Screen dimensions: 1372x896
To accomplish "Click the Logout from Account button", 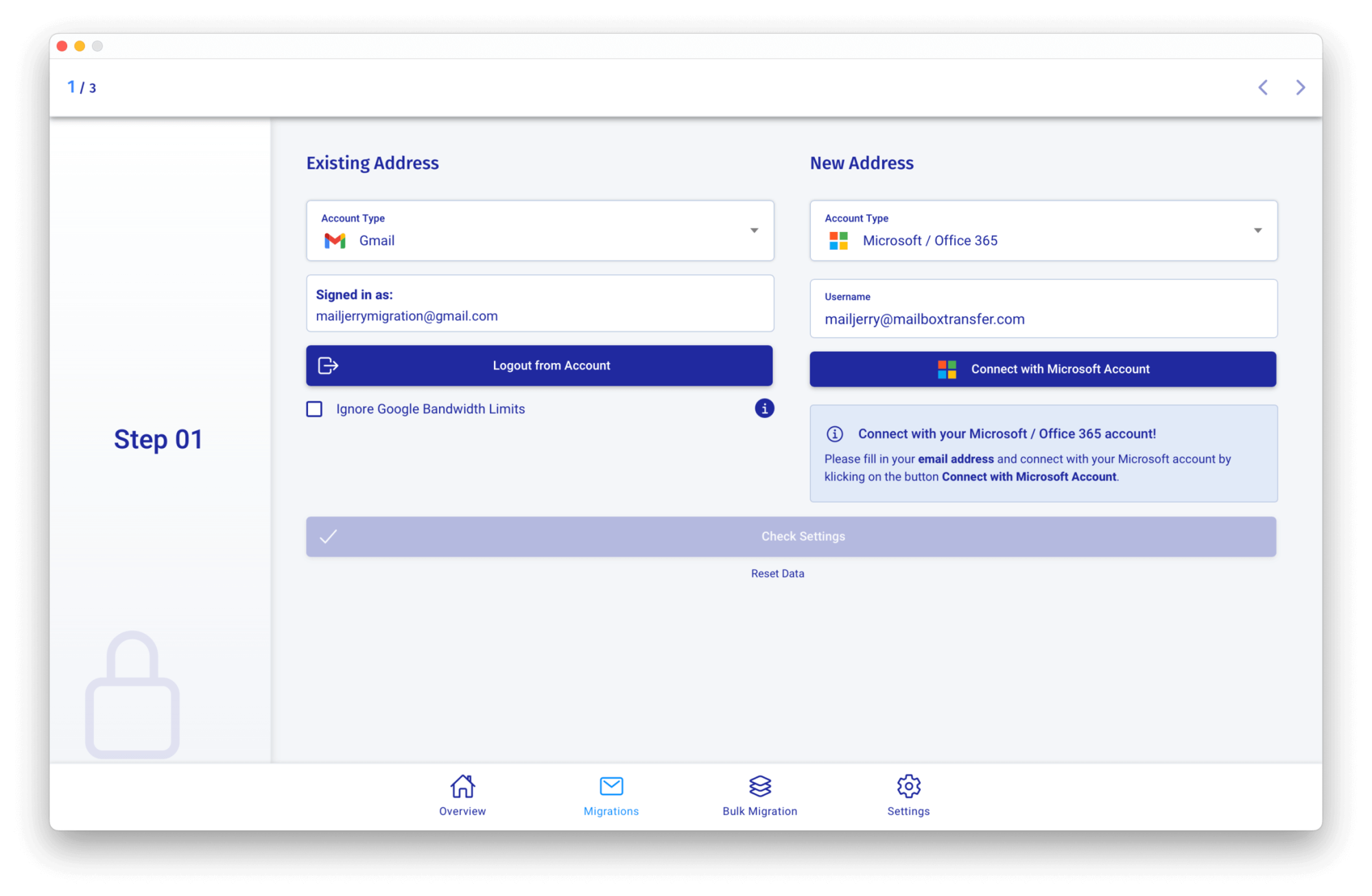I will coord(539,366).
